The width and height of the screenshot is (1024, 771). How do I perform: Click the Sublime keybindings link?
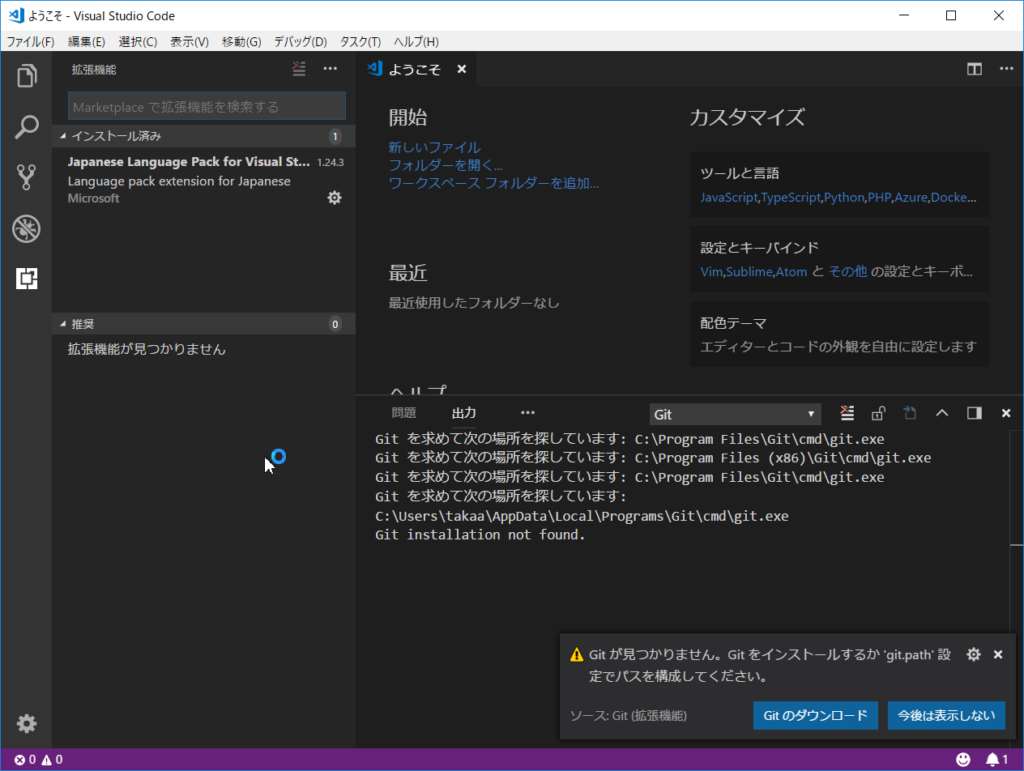749,272
